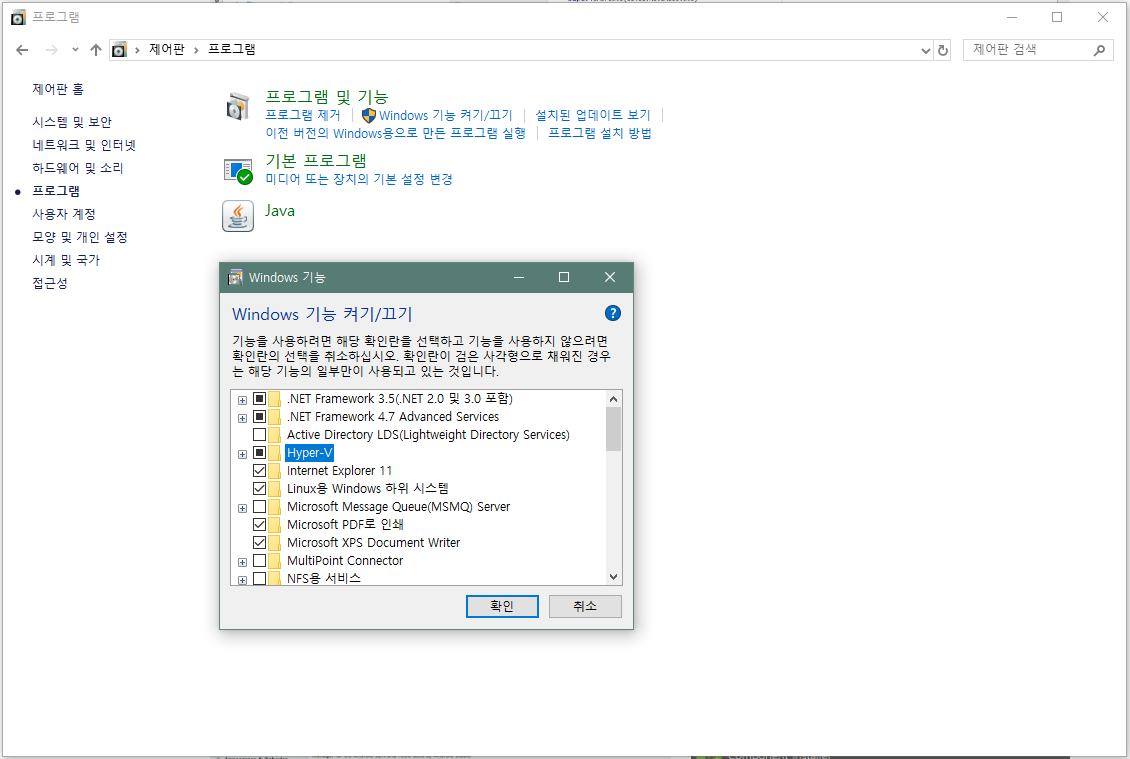Minimize the Windows 기능 dialog
Image resolution: width=1130 pixels, height=759 pixels.
coord(519,278)
